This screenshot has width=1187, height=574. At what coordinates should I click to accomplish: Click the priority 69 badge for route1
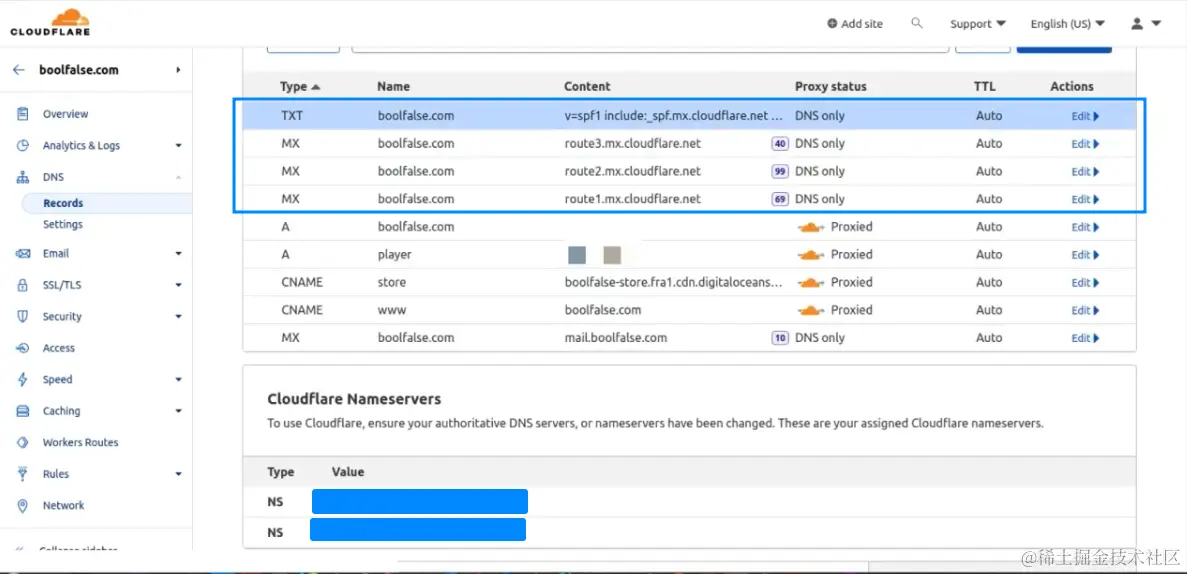coord(779,199)
